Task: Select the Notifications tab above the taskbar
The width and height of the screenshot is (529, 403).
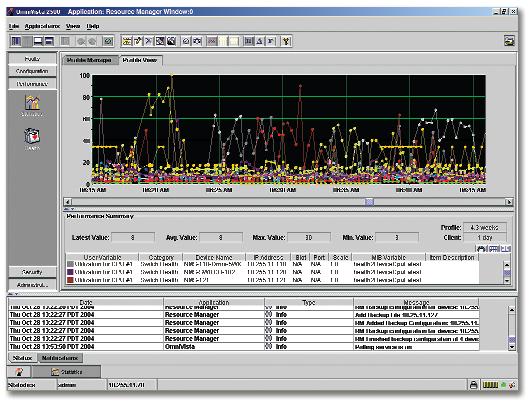Action: (60, 358)
